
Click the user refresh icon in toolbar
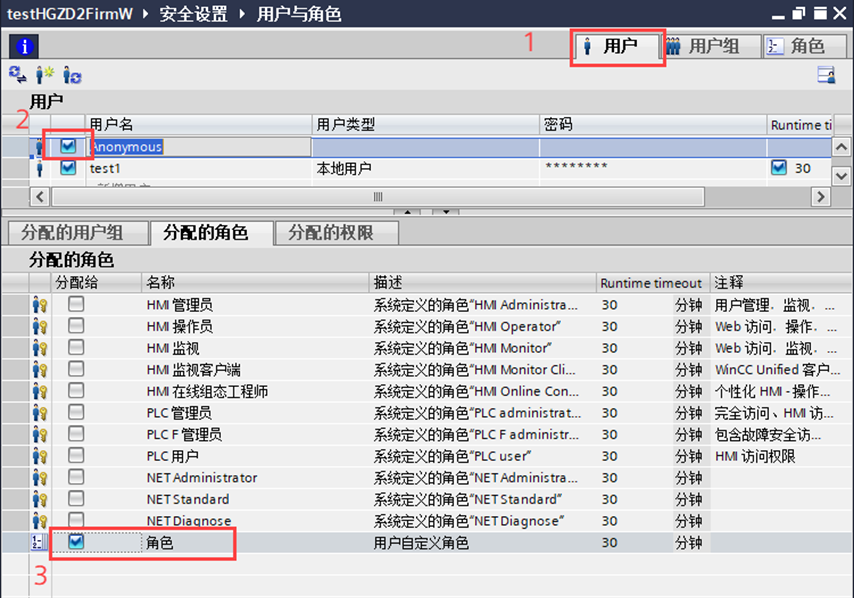(x=72, y=75)
